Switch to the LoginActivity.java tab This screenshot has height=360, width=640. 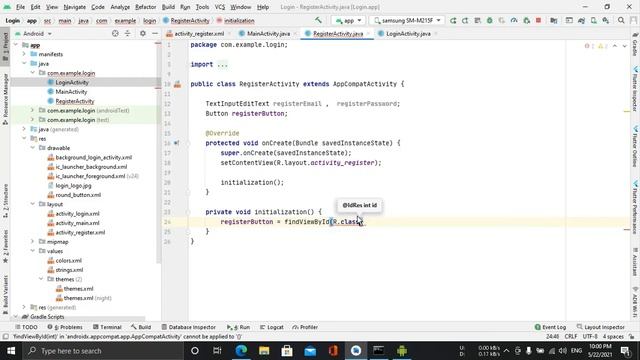tap(408, 34)
